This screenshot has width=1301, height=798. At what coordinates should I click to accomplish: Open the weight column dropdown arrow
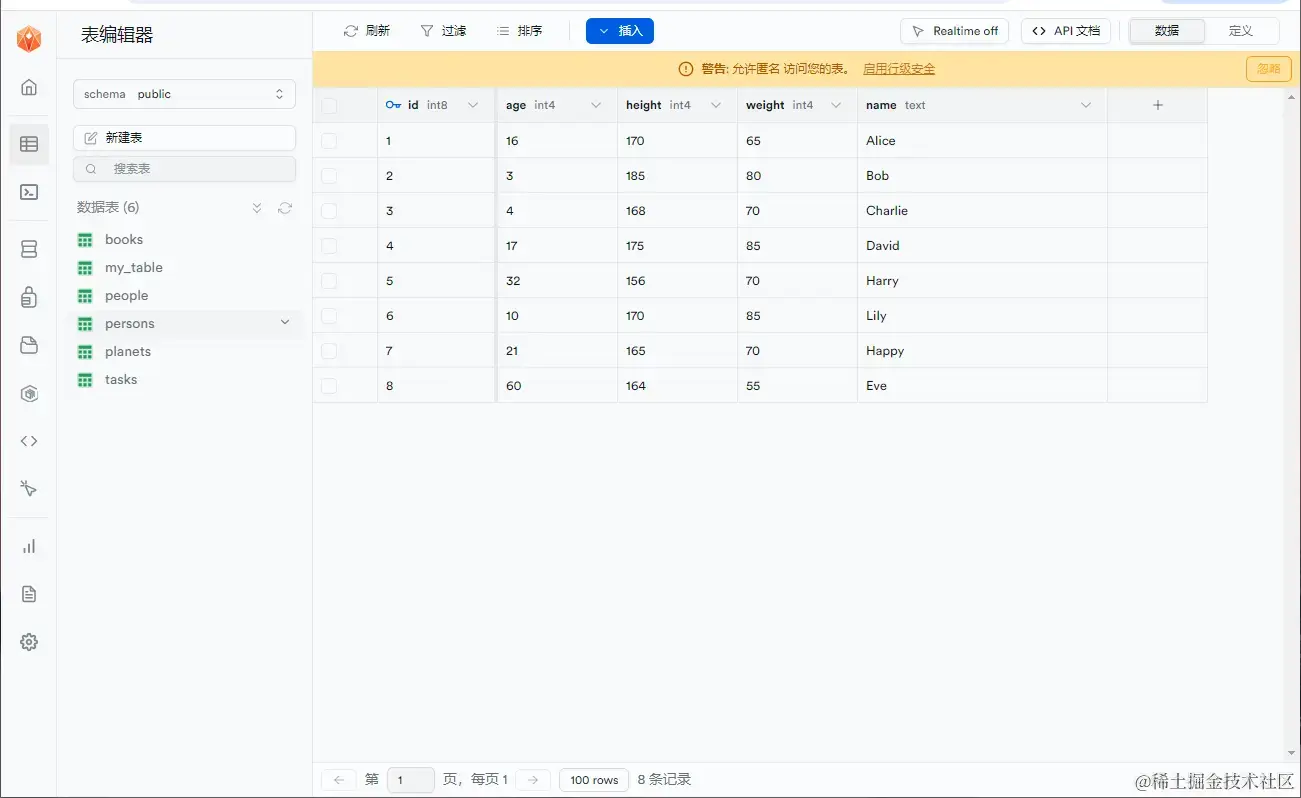point(836,105)
